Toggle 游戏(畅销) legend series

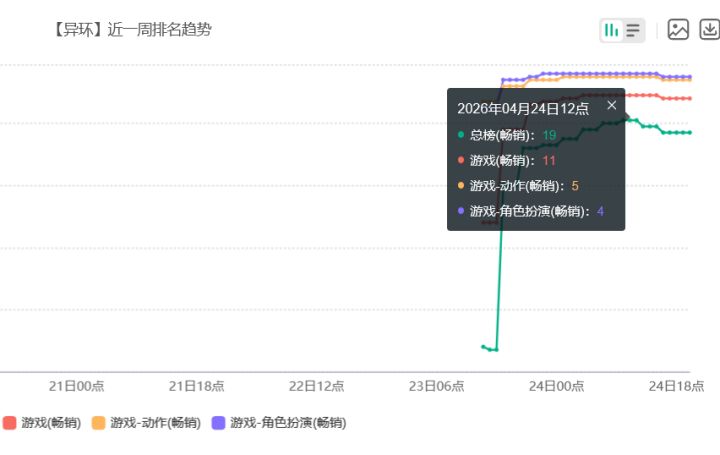[x=42, y=422]
